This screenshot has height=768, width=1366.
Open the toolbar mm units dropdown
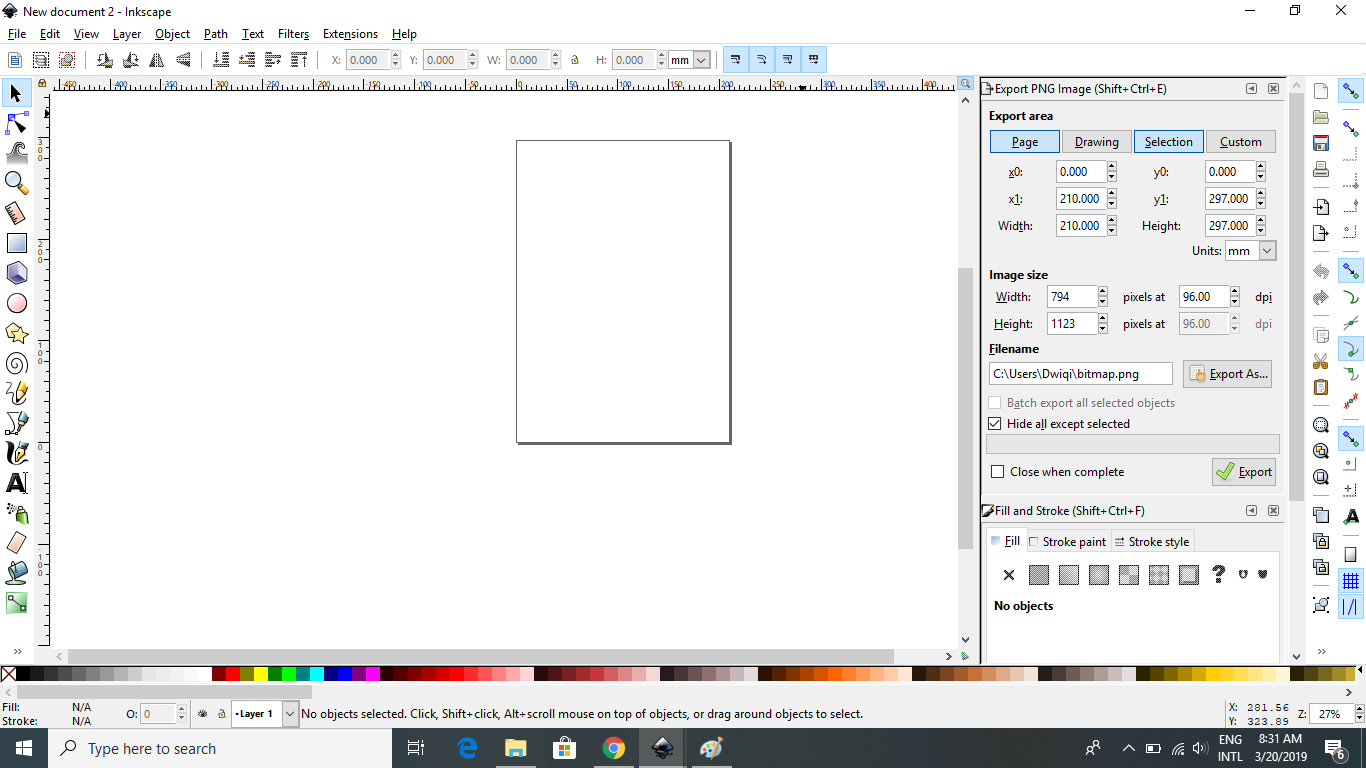(x=701, y=60)
